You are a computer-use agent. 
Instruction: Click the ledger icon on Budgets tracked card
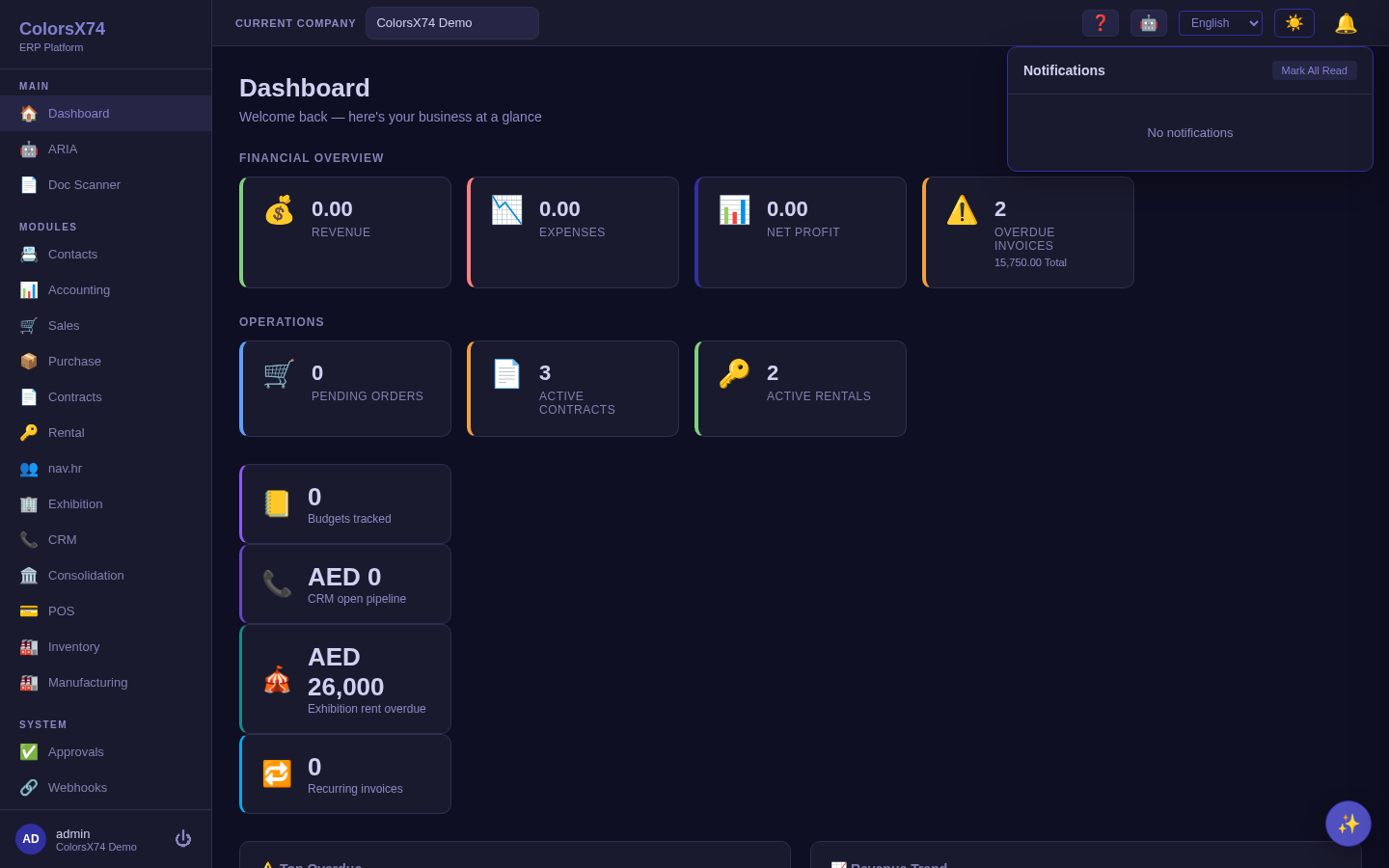coord(277,503)
